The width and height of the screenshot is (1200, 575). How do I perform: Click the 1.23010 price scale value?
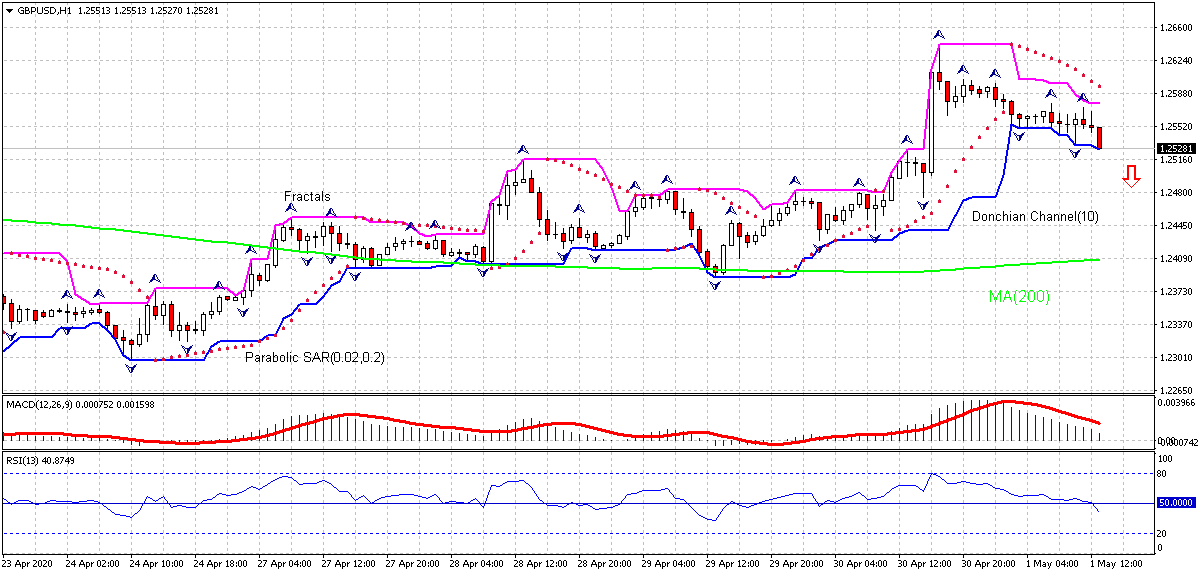click(x=1176, y=357)
